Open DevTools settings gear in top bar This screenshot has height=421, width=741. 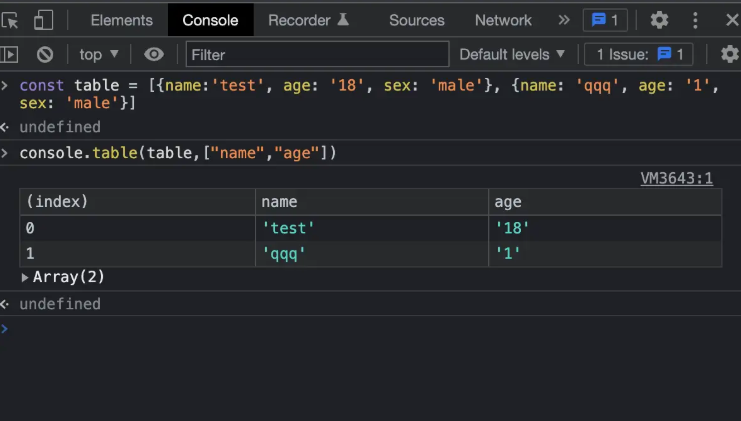(659, 20)
